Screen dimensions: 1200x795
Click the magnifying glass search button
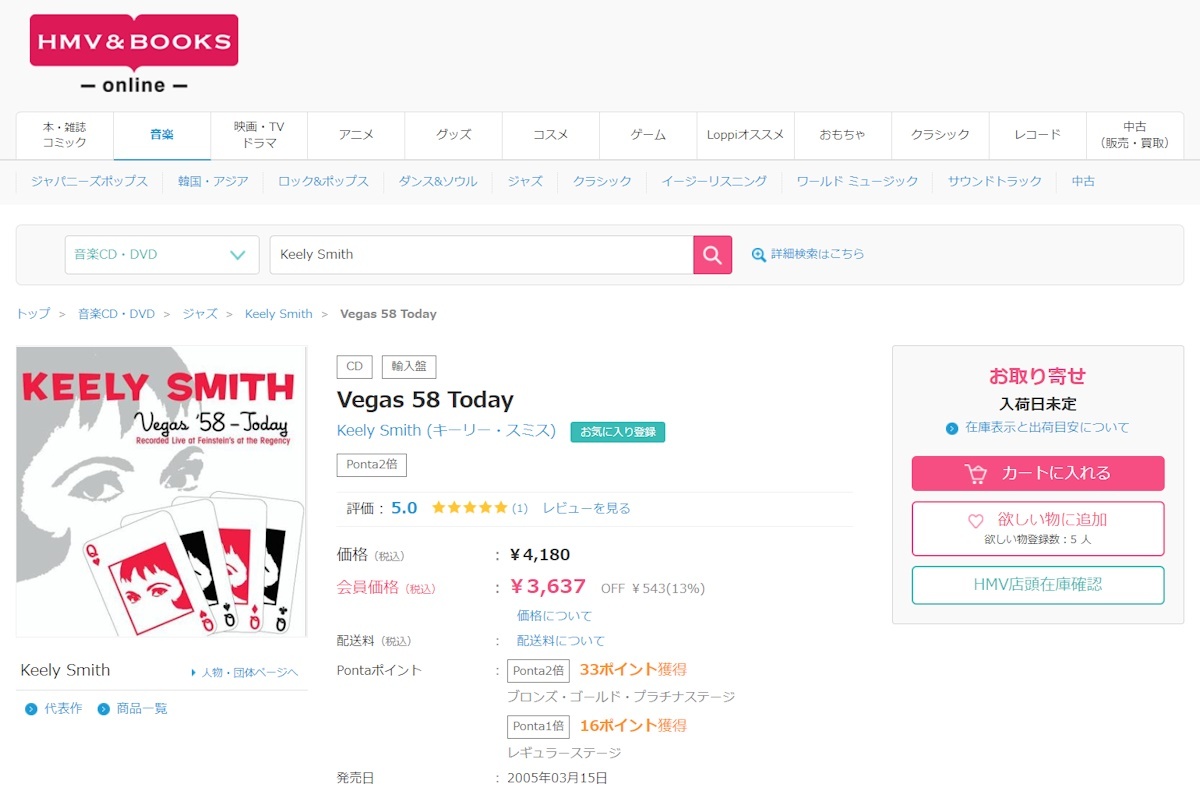712,255
